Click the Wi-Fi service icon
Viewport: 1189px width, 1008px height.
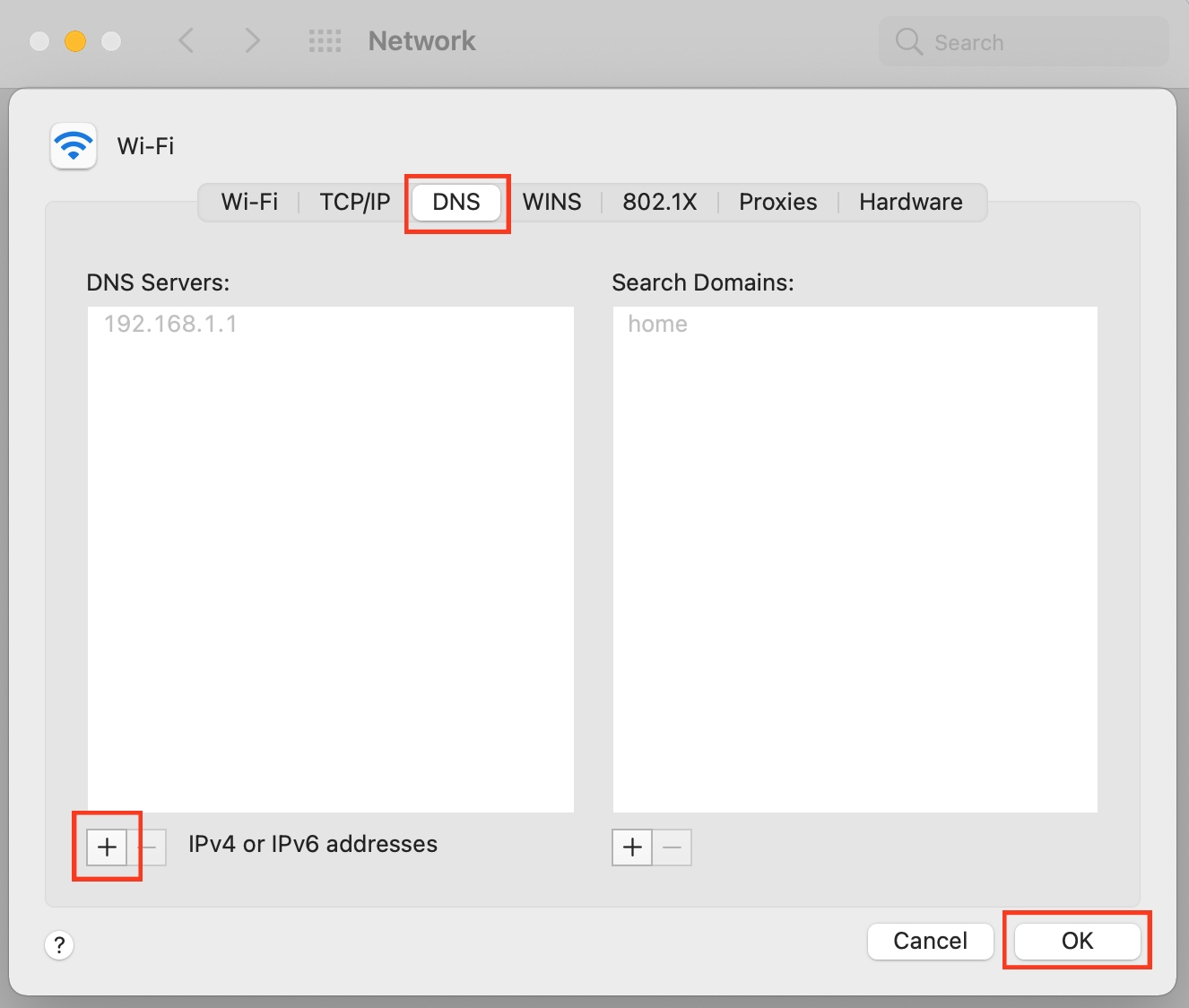point(74,145)
